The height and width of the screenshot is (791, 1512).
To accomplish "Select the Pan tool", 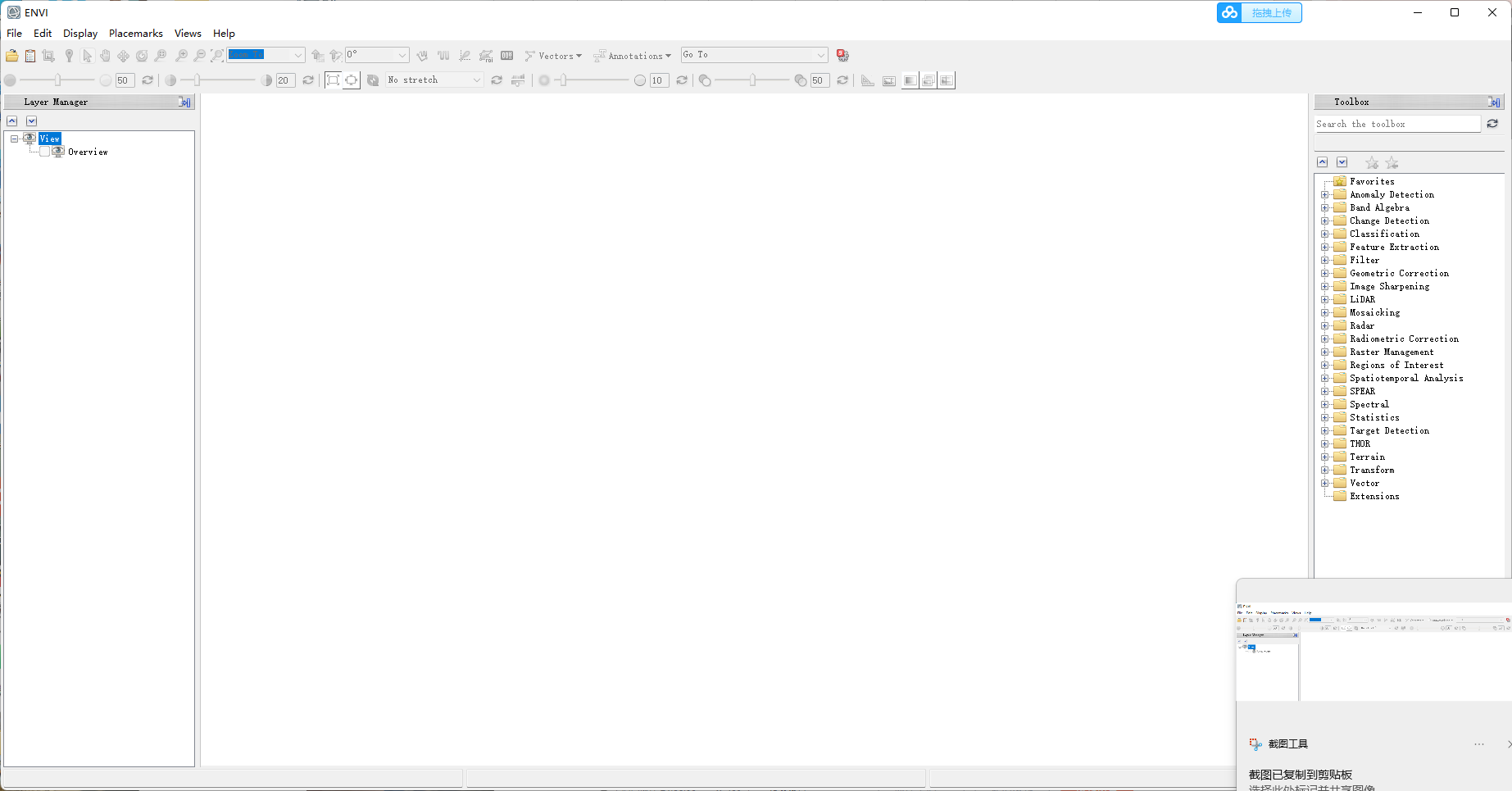I will (x=106, y=55).
